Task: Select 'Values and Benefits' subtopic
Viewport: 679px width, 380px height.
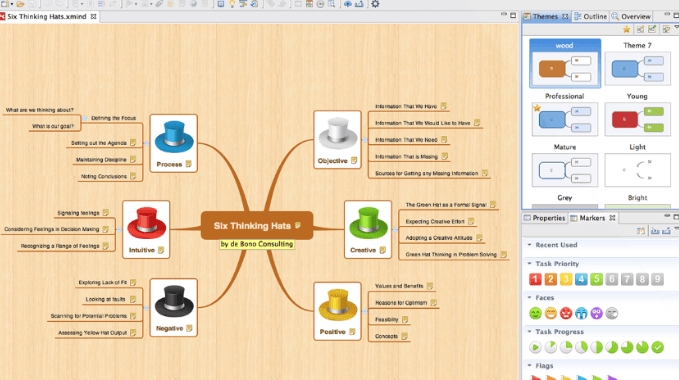Action: click(399, 286)
